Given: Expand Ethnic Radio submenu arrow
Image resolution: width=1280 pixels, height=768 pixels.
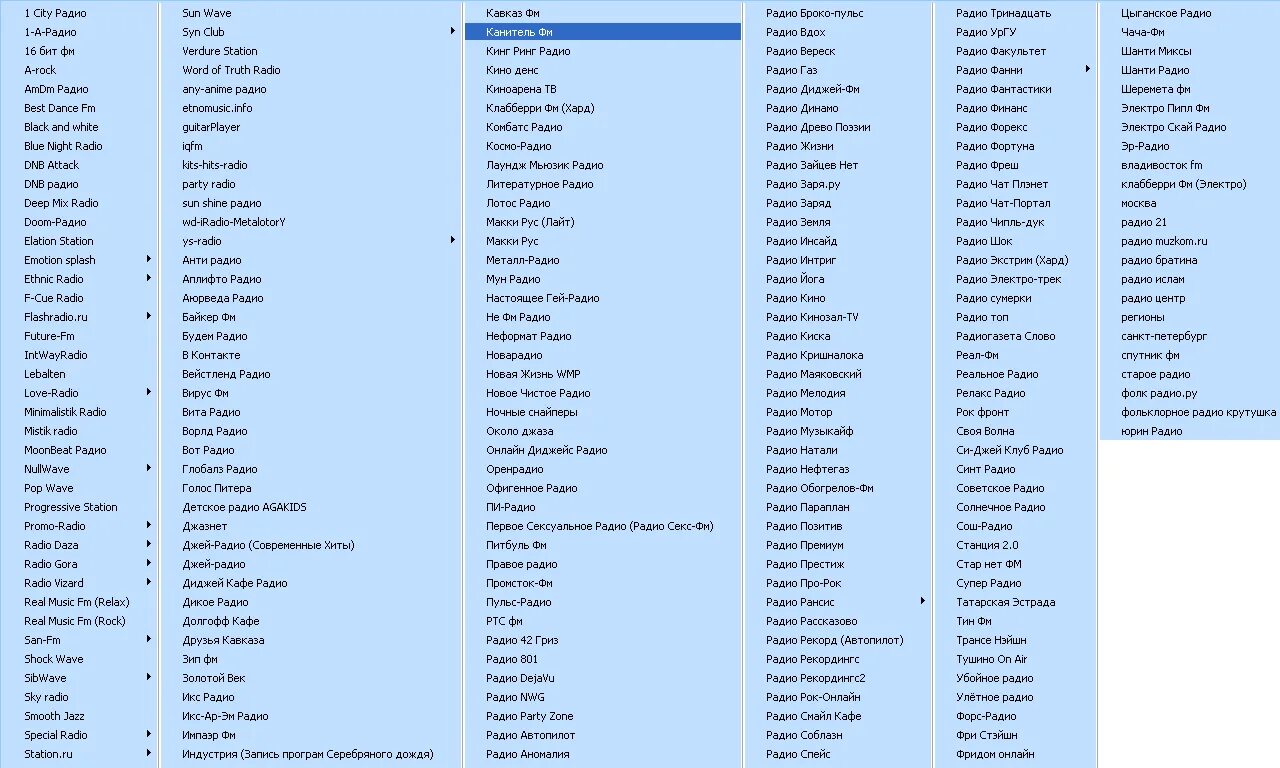Looking at the screenshot, I should [149, 279].
